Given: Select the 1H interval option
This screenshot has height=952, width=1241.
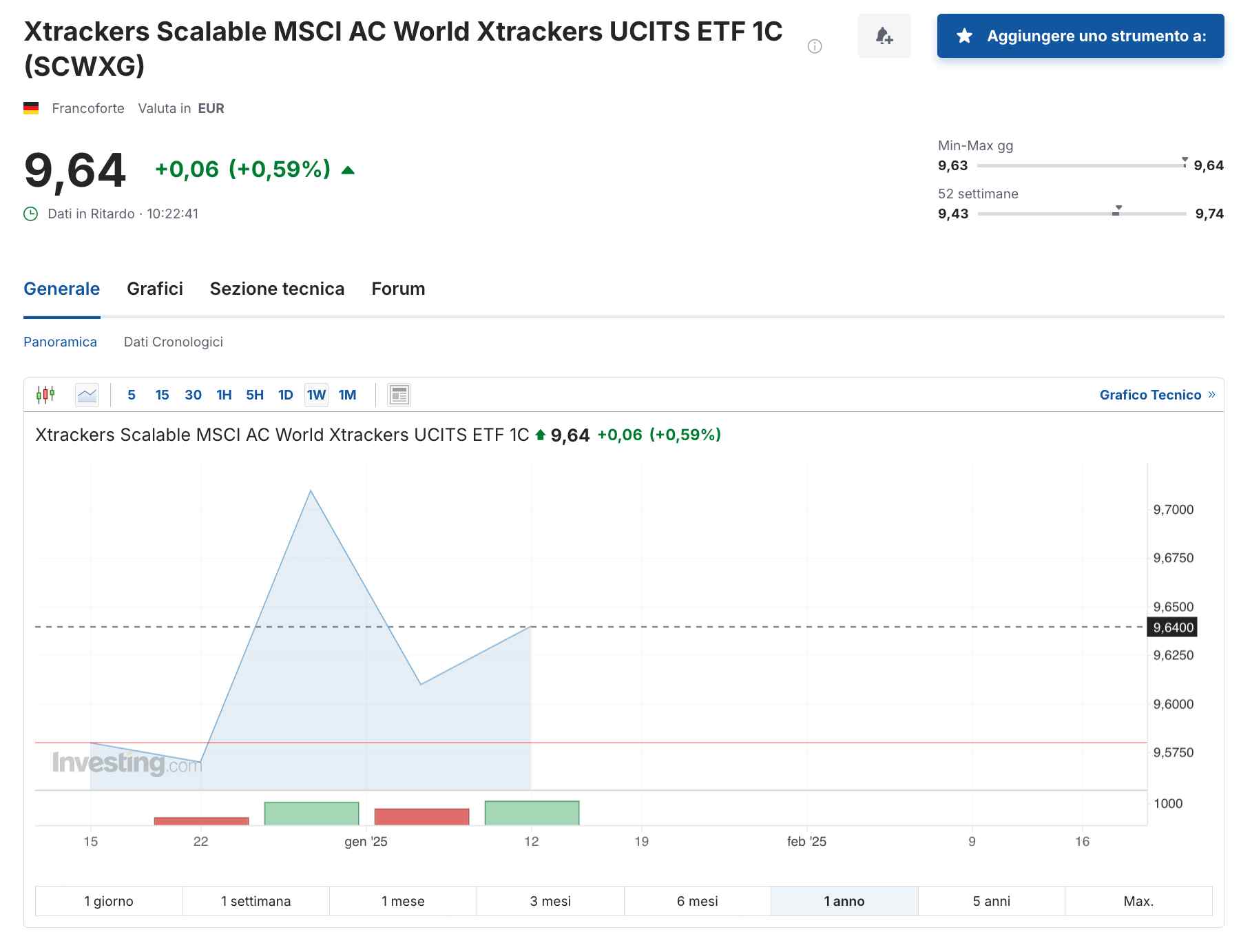Looking at the screenshot, I should 224,395.
